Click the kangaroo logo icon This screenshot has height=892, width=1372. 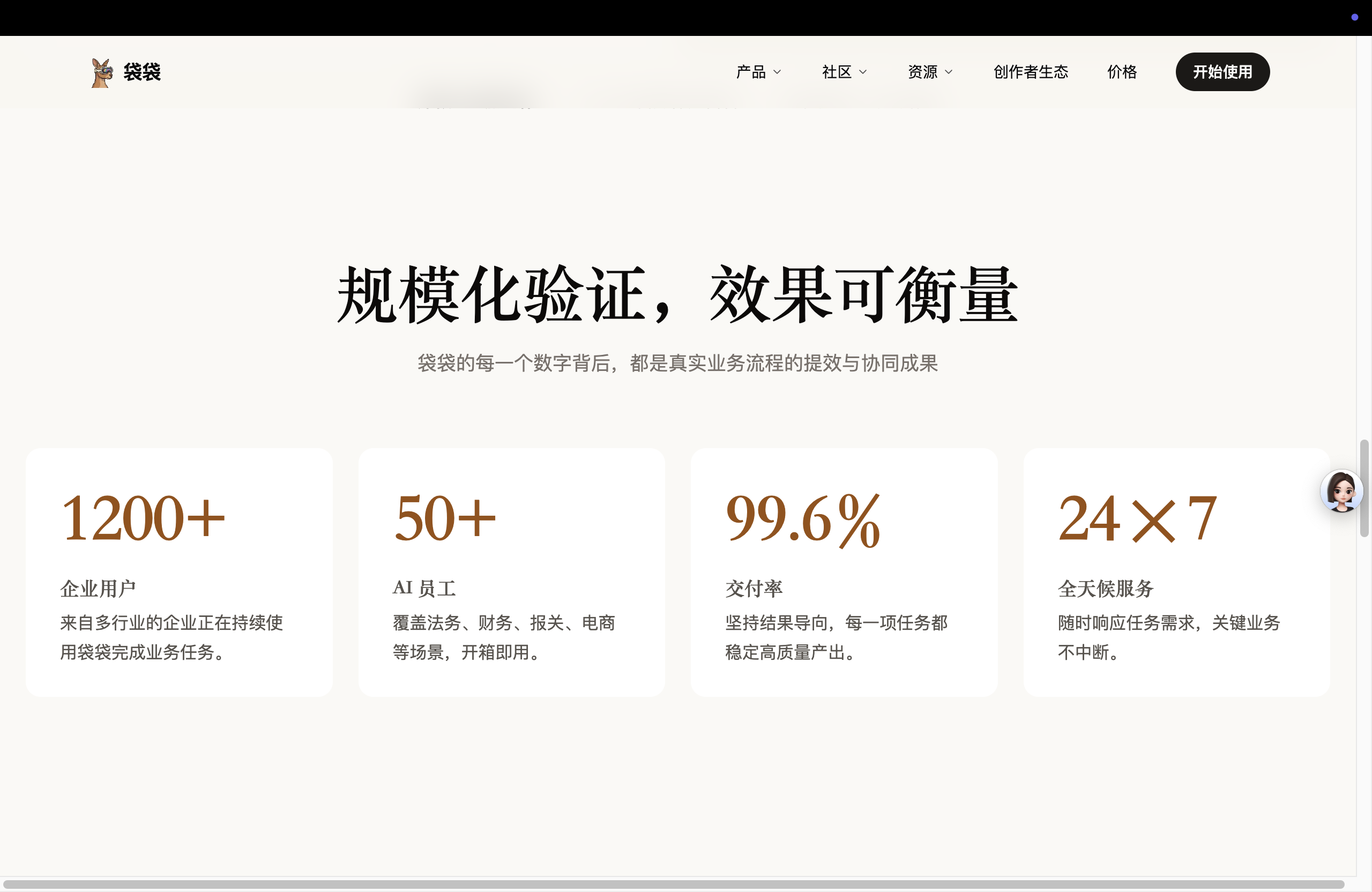[x=102, y=73]
